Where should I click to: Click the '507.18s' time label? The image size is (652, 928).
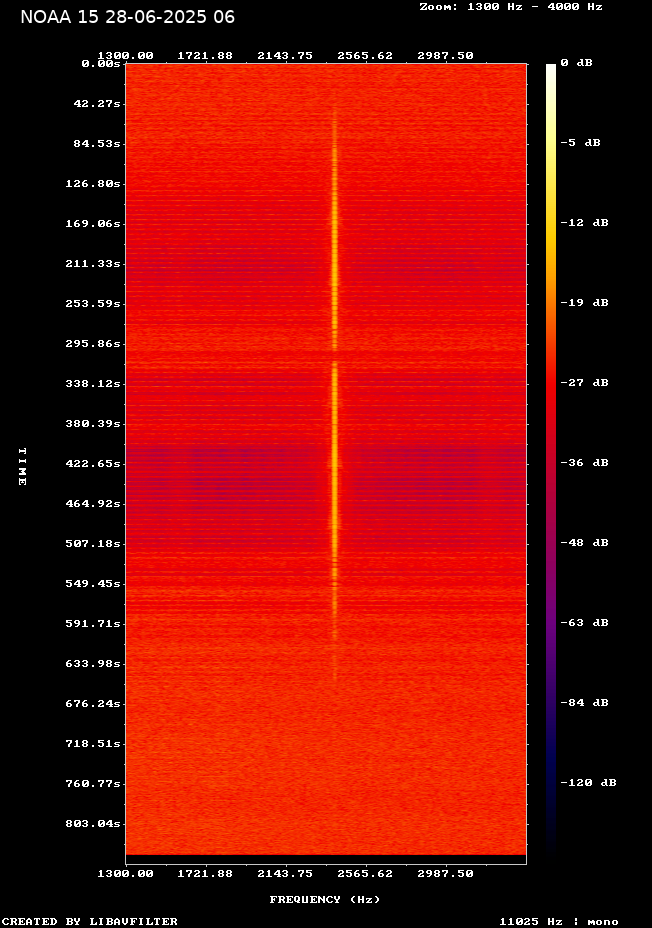click(93, 543)
